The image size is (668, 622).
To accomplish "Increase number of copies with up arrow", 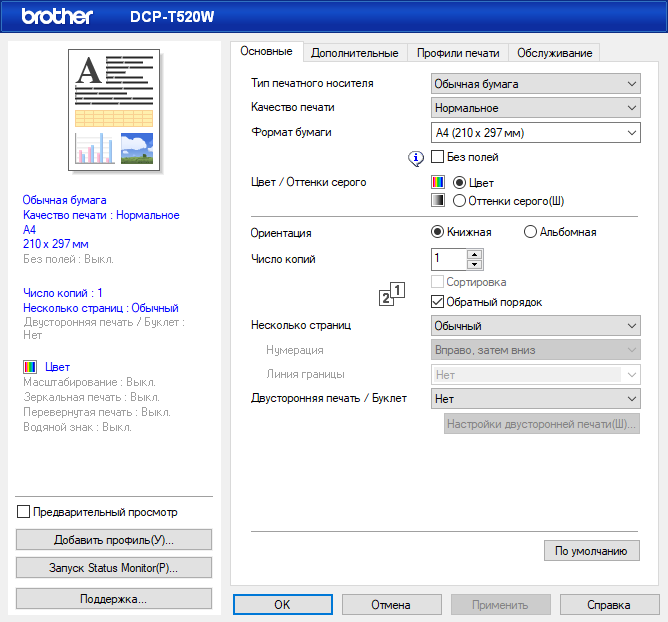I will pyautogui.click(x=475, y=255).
